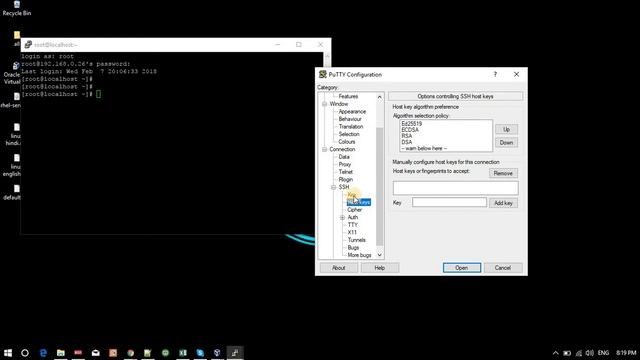This screenshot has width=640, height=360.
Task: Click the ENG language indicator
Action: 603,353
